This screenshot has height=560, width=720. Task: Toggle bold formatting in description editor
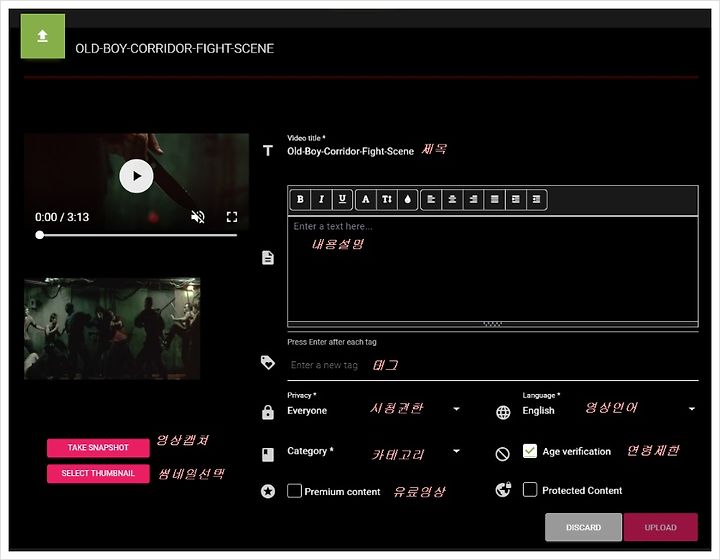point(300,199)
